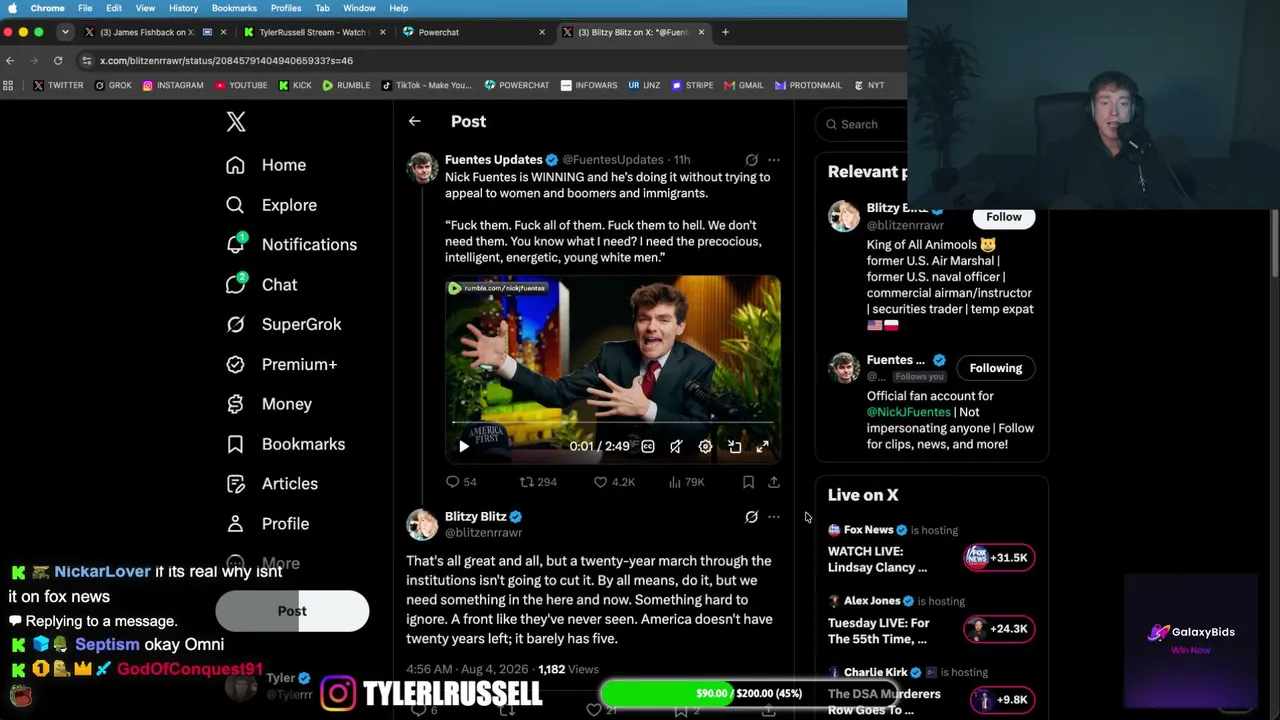Click the page scrollbar on the right edge
The height and width of the screenshot is (720, 1280).
click(x=1275, y=245)
